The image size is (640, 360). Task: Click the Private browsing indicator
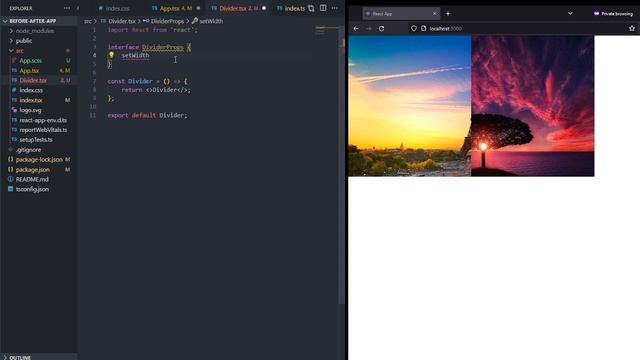point(613,13)
